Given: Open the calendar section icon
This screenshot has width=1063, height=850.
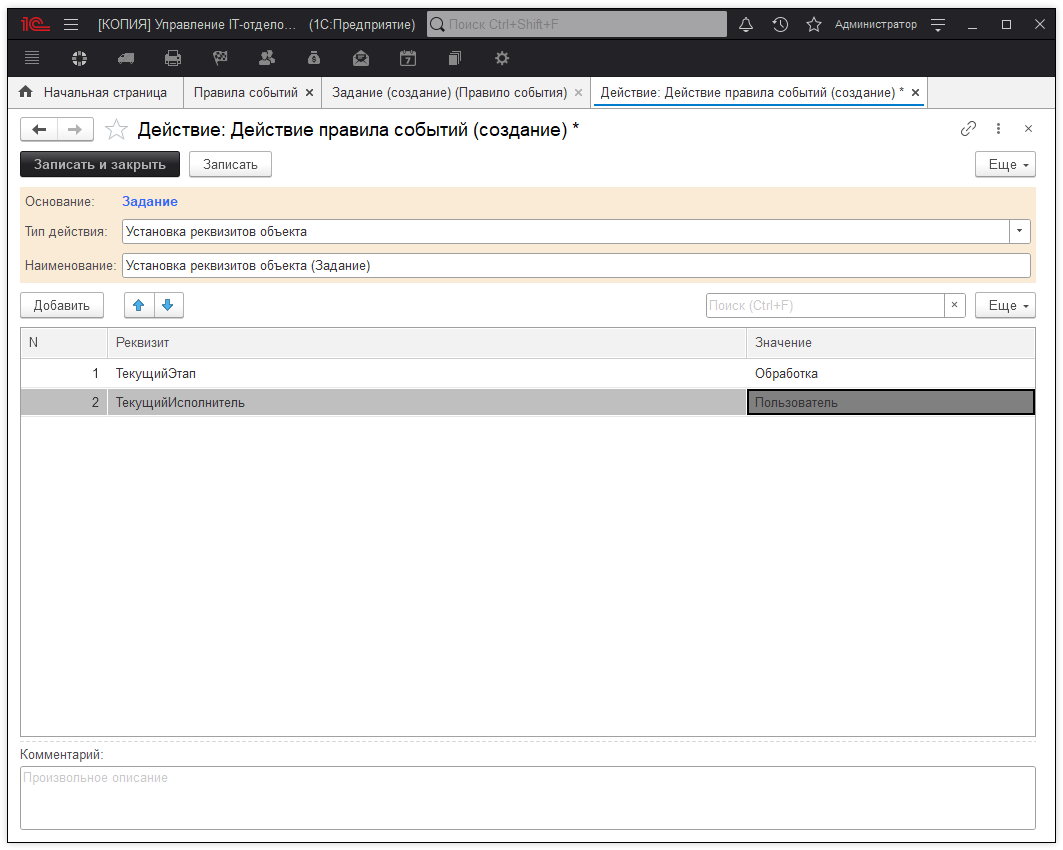Looking at the screenshot, I should pos(408,58).
